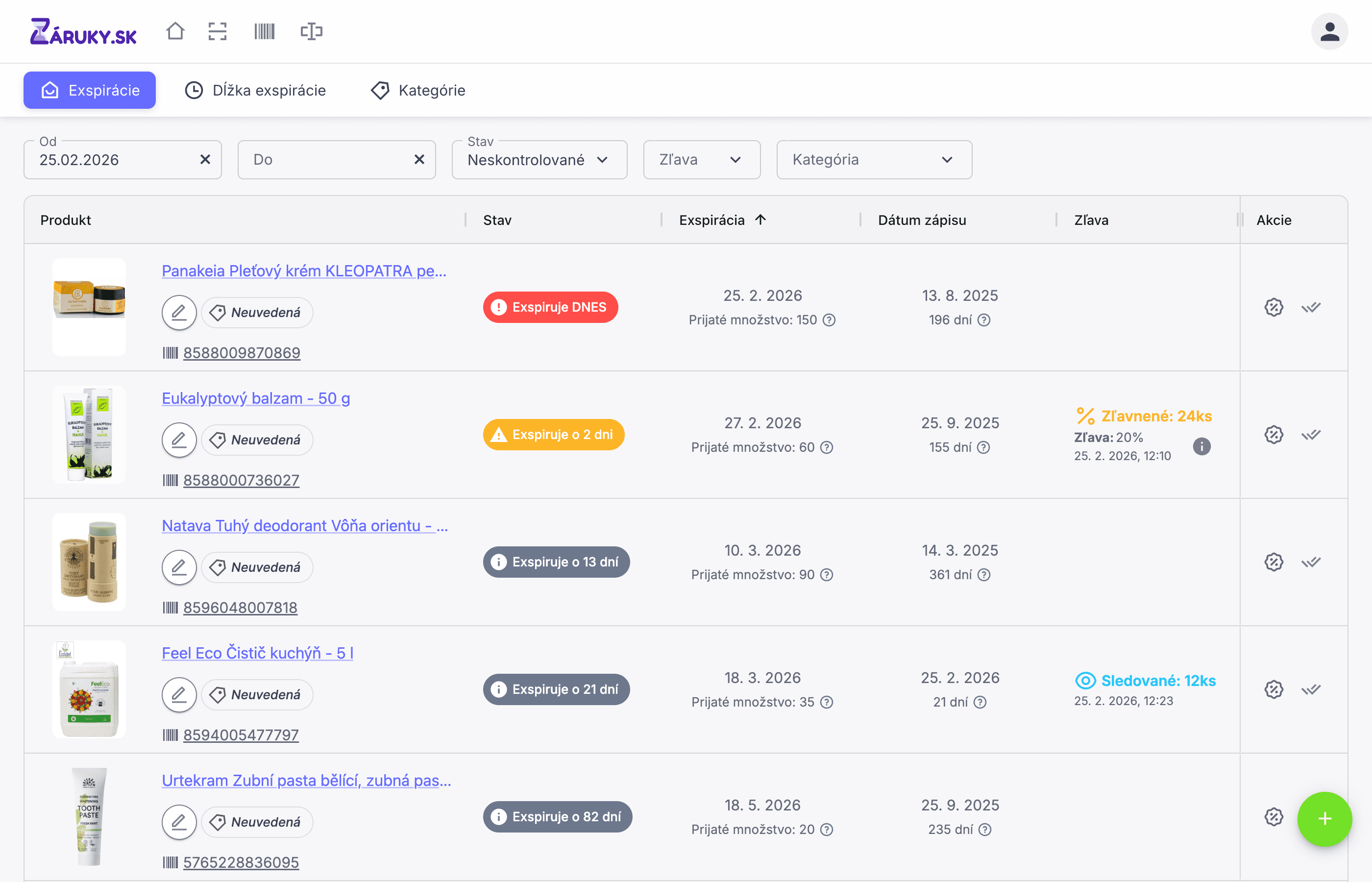Screen dimensions: 1372x882
Task: Open the Feel Eco Čistič kuchýň product link
Action: click(257, 653)
